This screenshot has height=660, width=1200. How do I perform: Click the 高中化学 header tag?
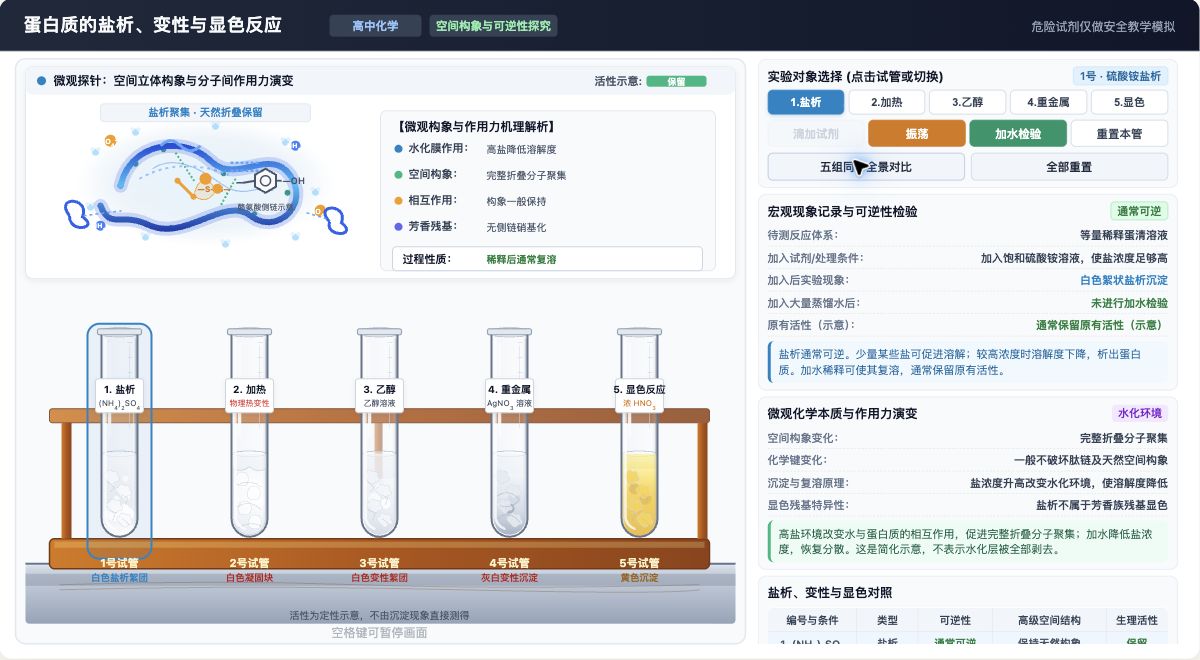(375, 26)
